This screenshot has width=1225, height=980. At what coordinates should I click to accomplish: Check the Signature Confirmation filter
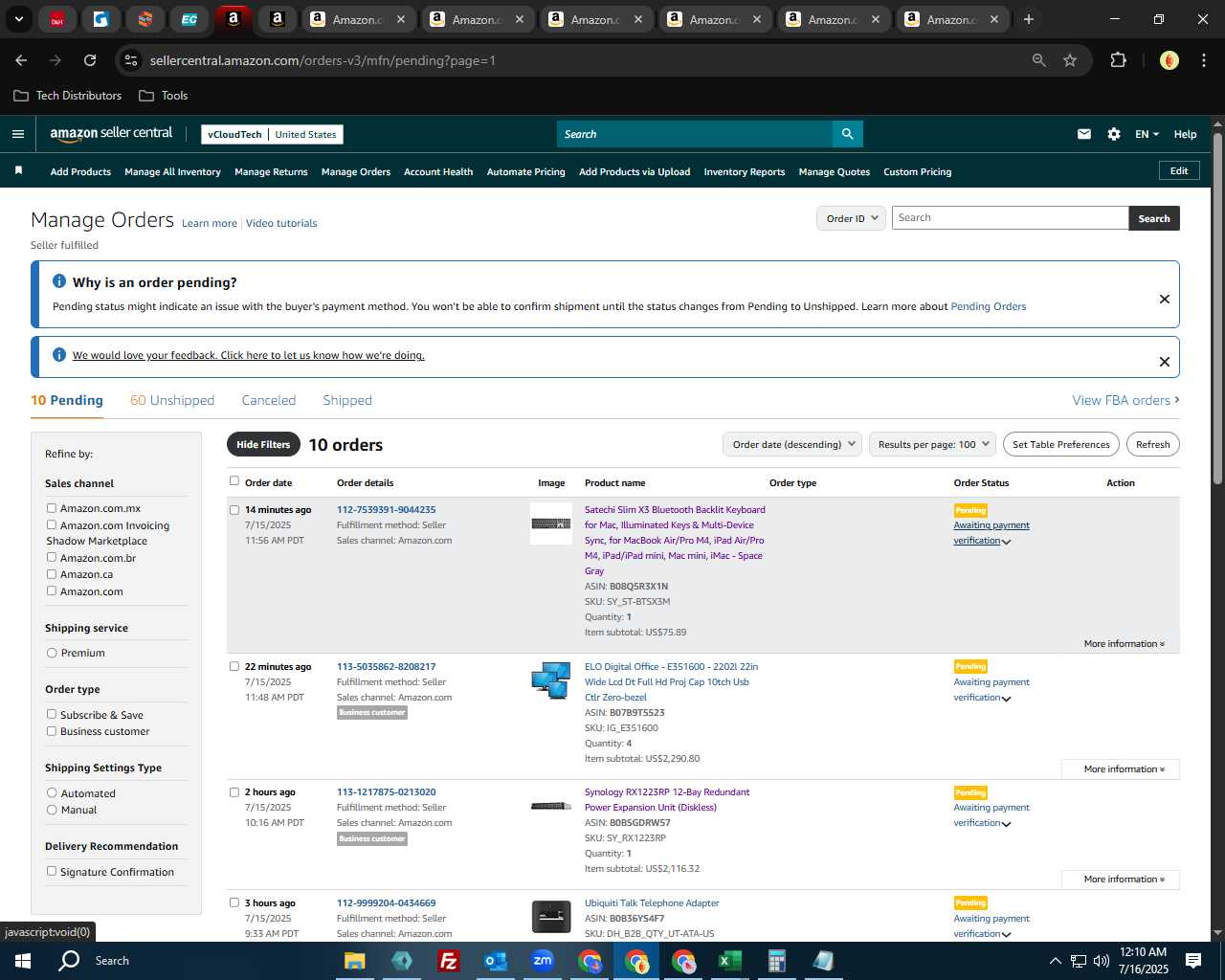52,871
